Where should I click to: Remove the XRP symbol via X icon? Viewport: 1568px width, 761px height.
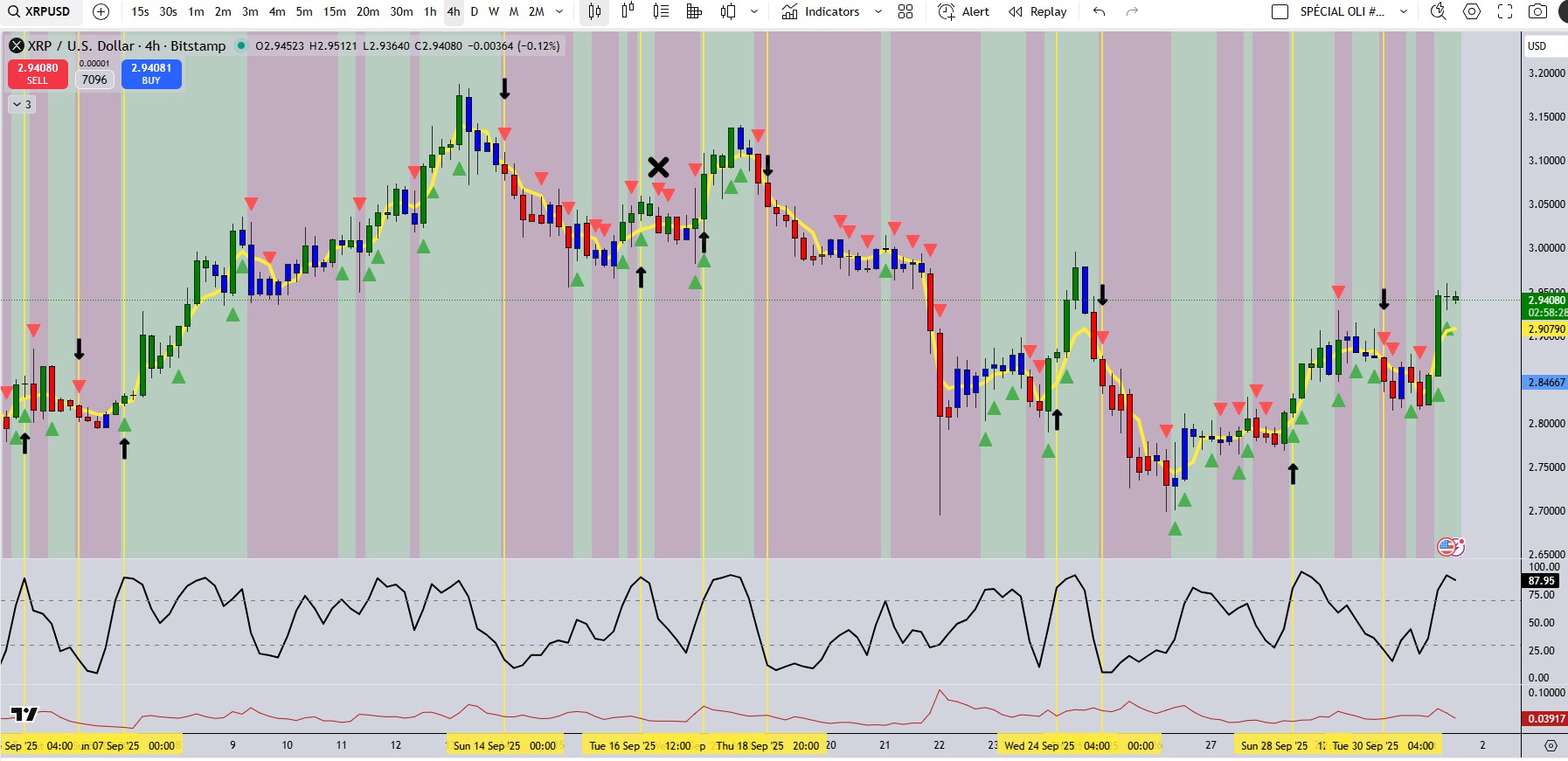coord(16,45)
